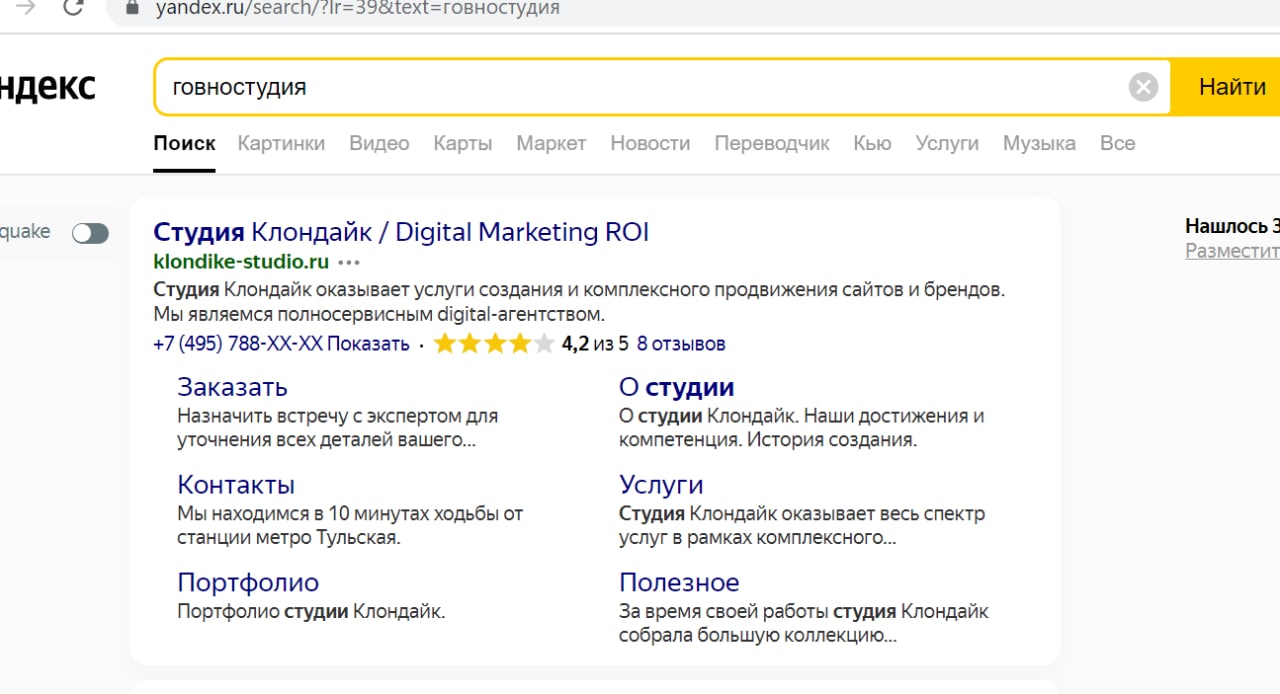Viewport: 1280px width, 694px height.
Task: Click Показать to reveal the phone number
Action: tap(368, 344)
